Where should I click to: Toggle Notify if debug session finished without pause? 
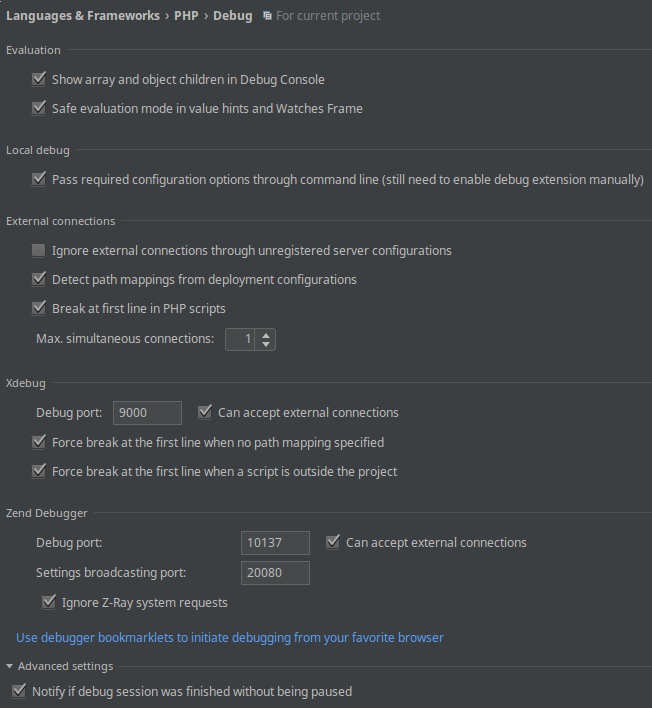18,691
